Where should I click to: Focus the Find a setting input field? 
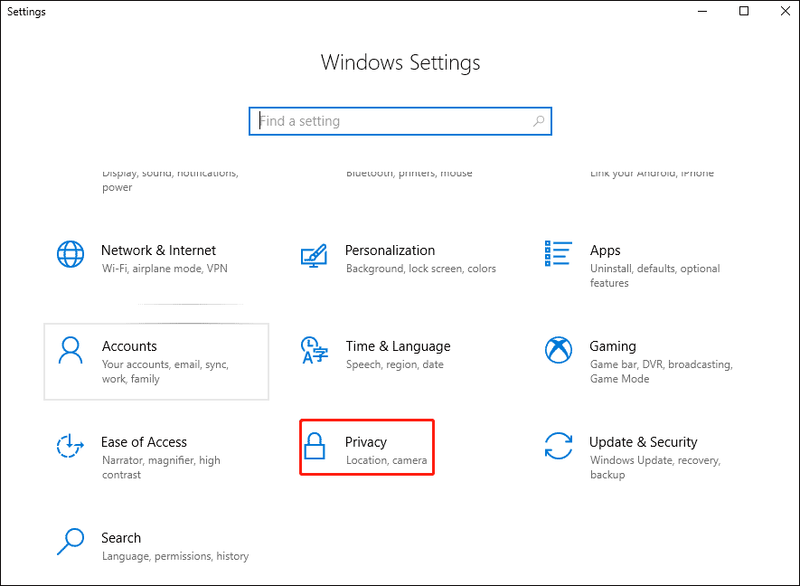coord(400,121)
